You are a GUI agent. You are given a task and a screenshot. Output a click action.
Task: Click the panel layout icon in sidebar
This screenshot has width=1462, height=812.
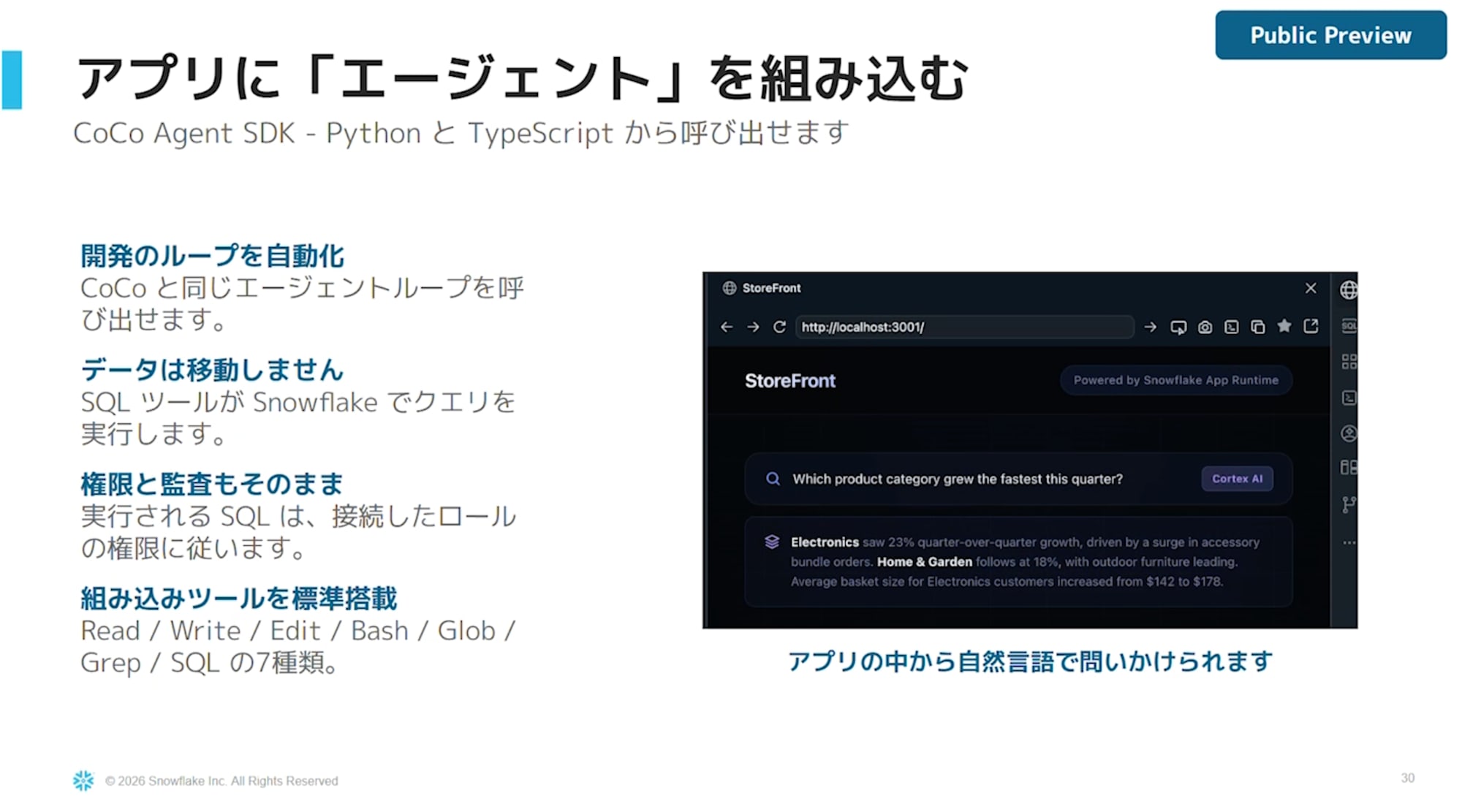1349,468
